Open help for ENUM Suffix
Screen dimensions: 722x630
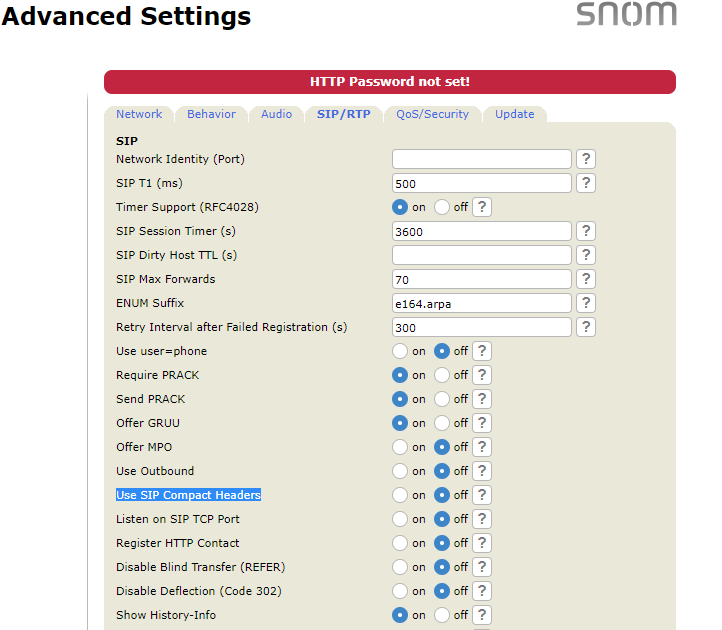586,303
